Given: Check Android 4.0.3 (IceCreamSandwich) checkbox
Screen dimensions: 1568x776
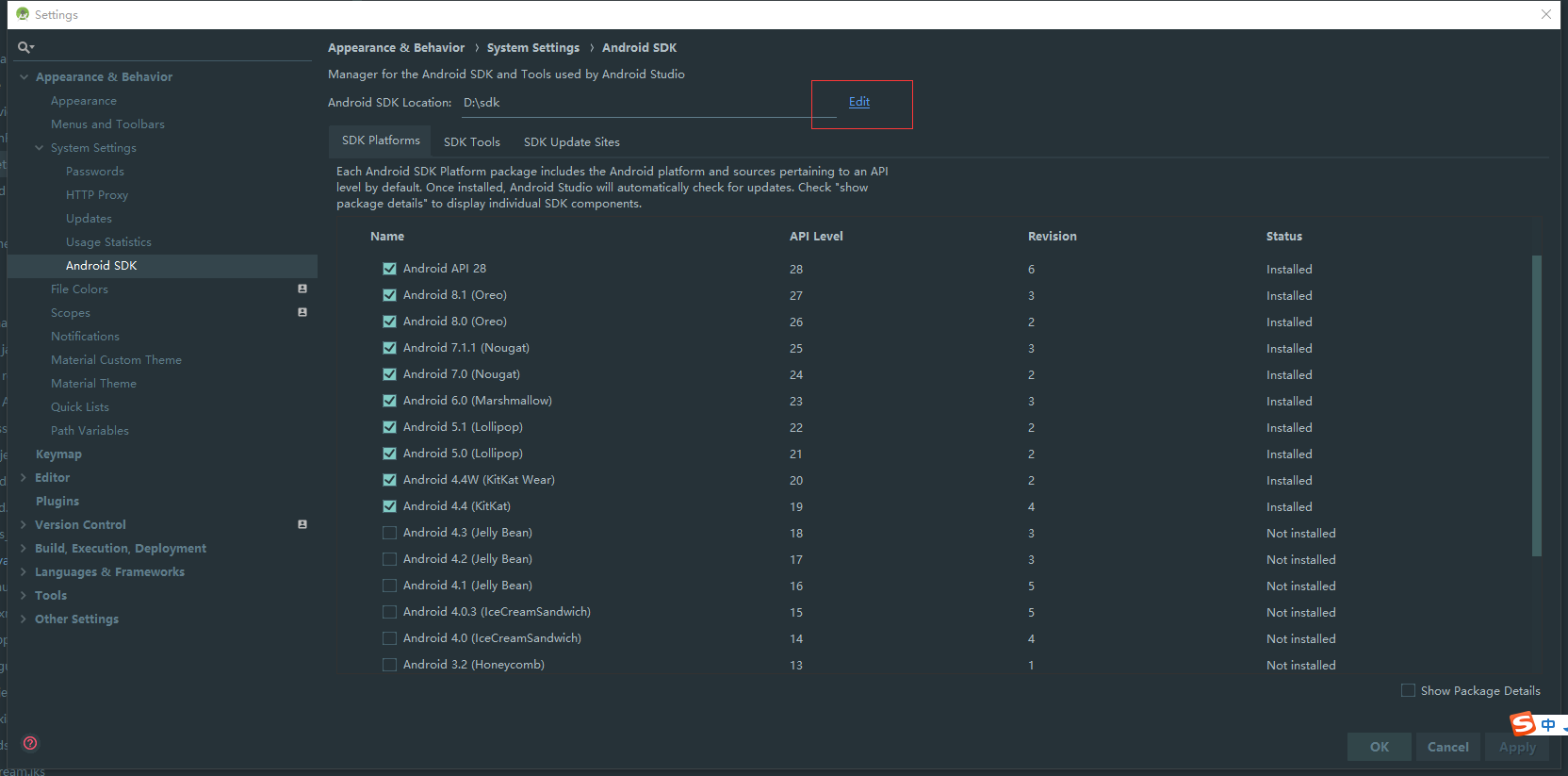Looking at the screenshot, I should [x=389, y=612].
